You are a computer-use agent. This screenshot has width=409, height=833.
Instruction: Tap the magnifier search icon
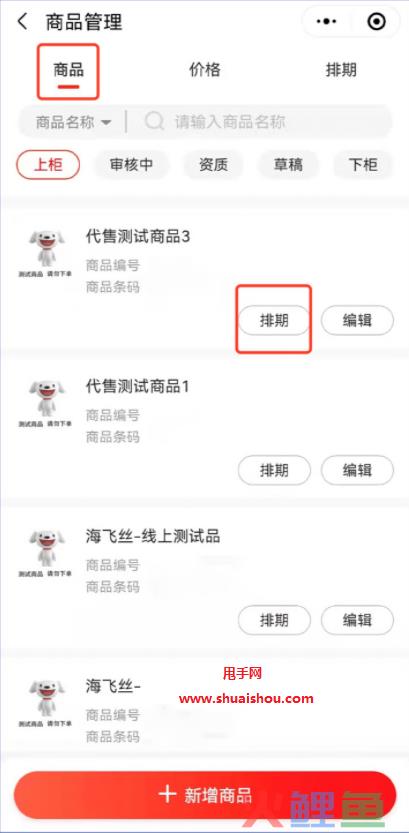[x=154, y=122]
